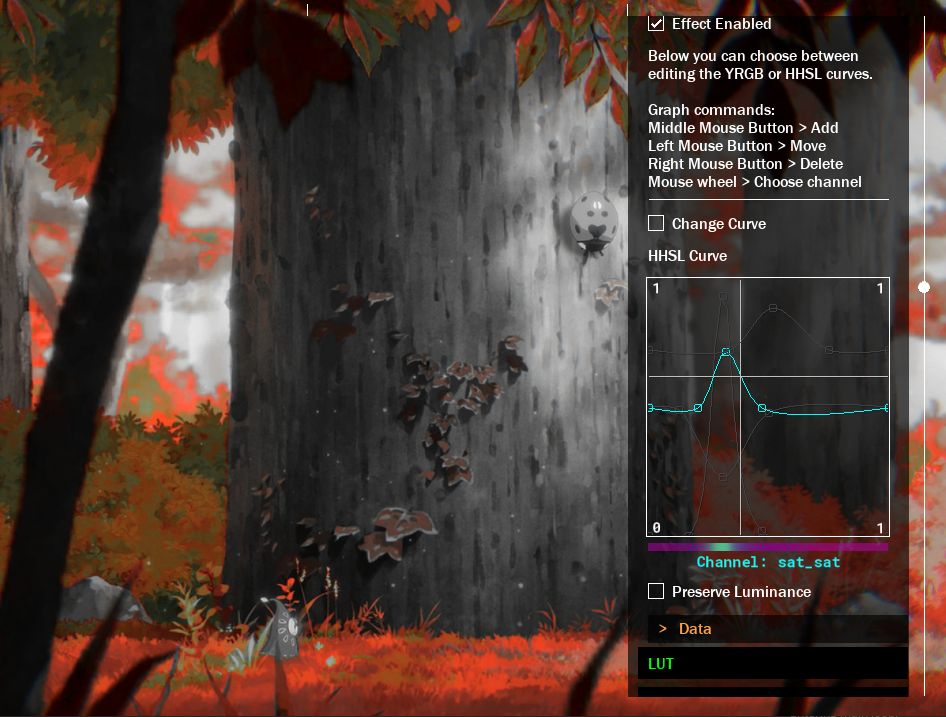Screen dimensions: 946x717
Task: Click the cyan curve's left edge endpoint
Action: [650, 408]
